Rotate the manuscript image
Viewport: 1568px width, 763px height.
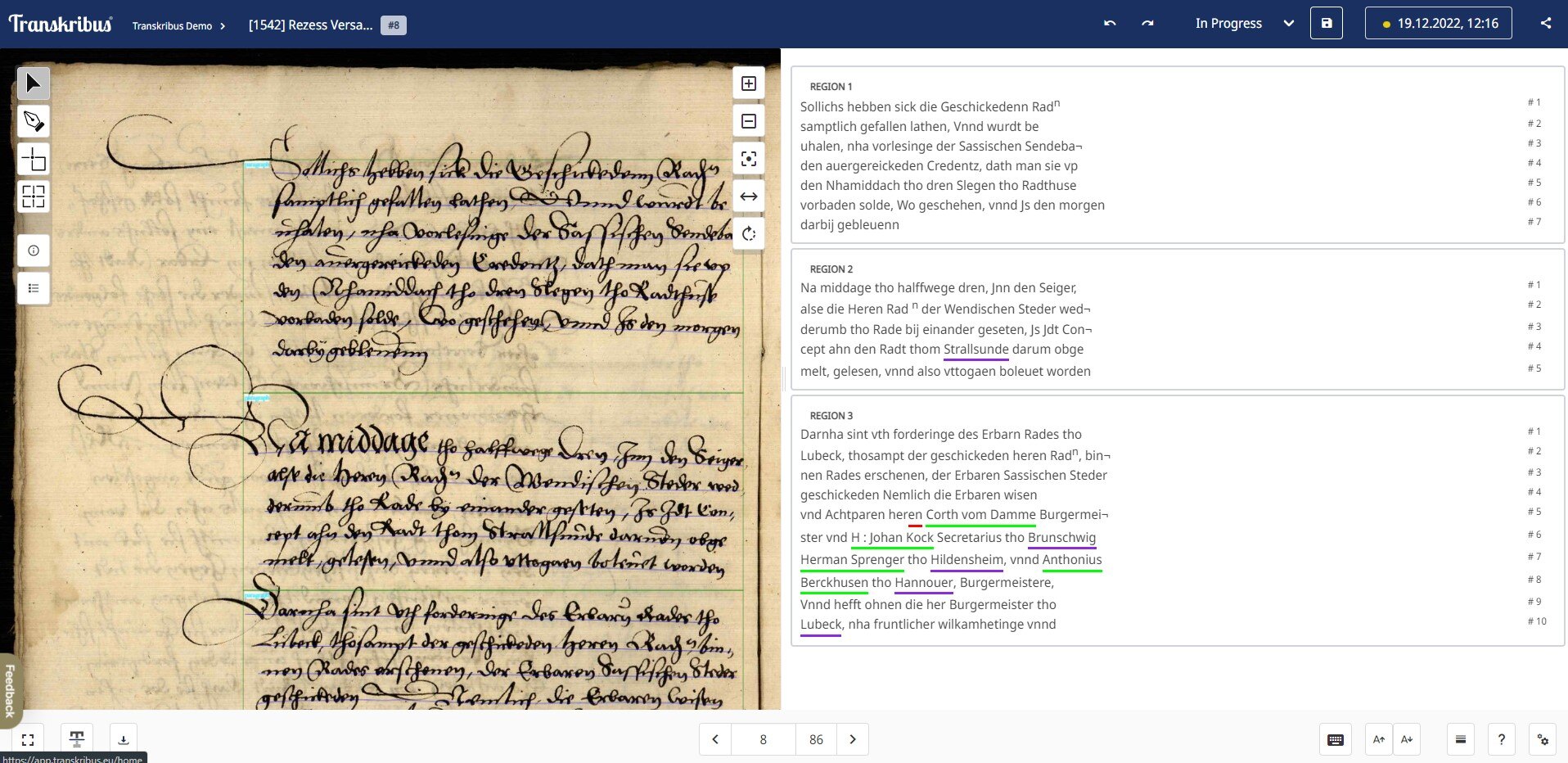pos(747,234)
